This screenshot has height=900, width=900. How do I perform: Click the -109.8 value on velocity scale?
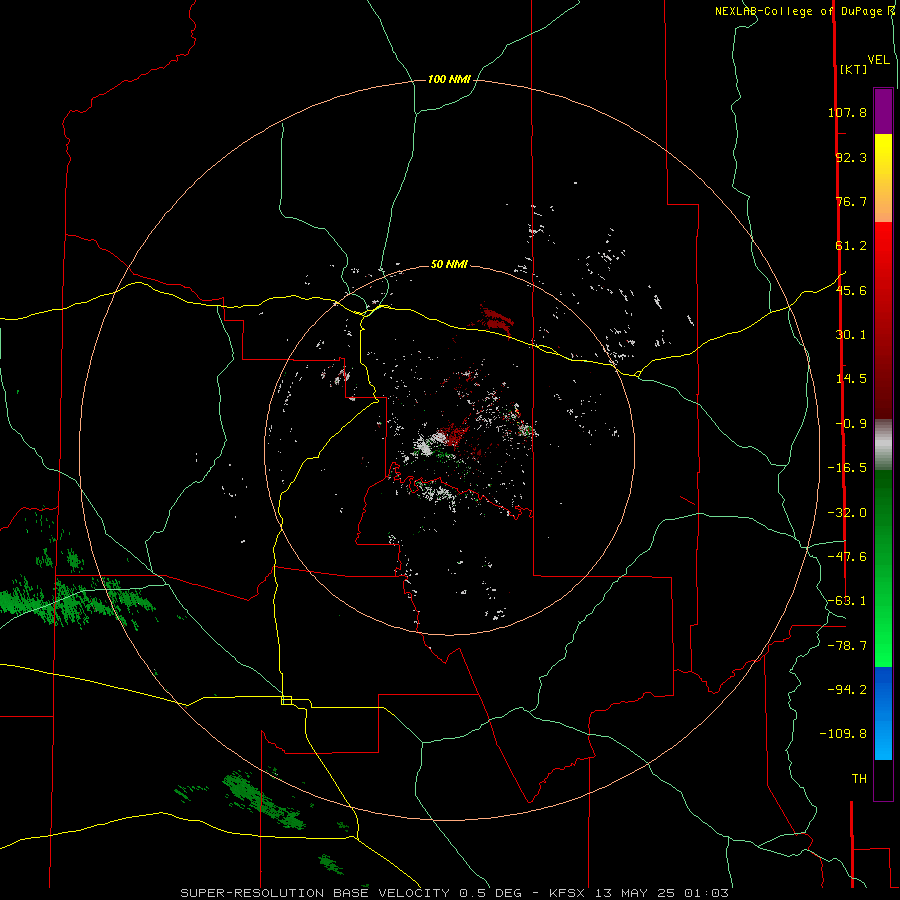[843, 734]
